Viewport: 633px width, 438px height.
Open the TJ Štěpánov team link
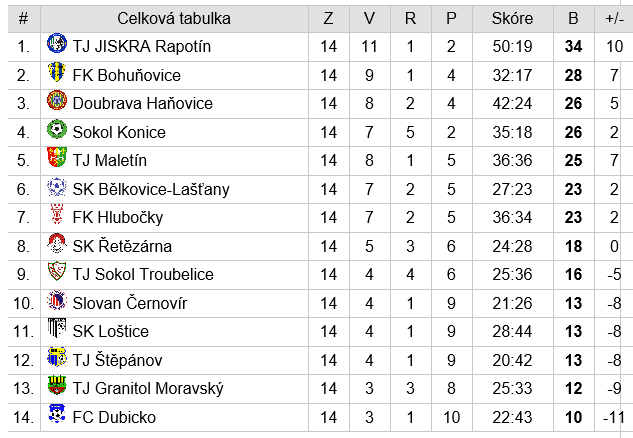117,360
